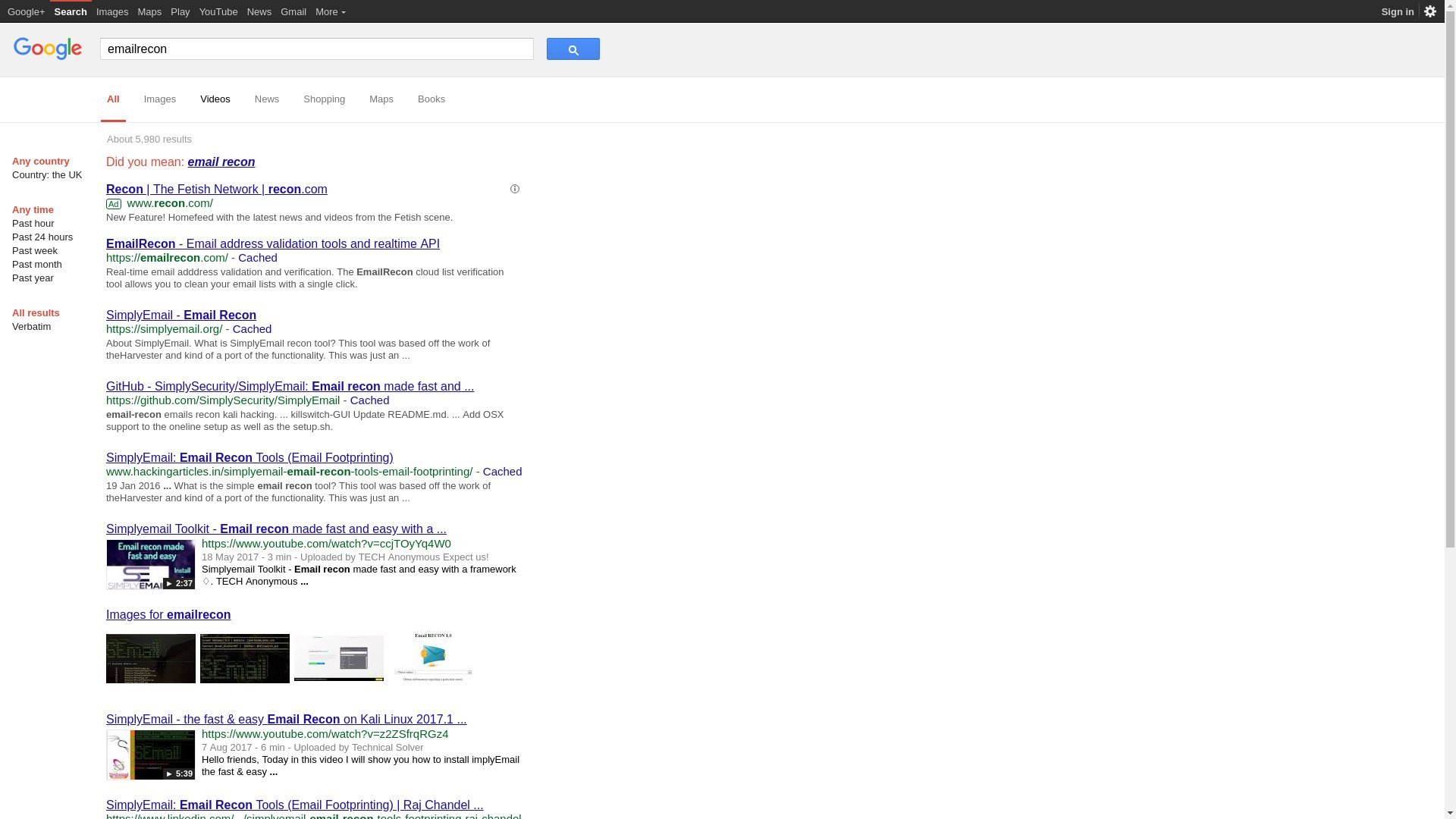Select Any country filter
The height and width of the screenshot is (819, 1456).
click(41, 162)
